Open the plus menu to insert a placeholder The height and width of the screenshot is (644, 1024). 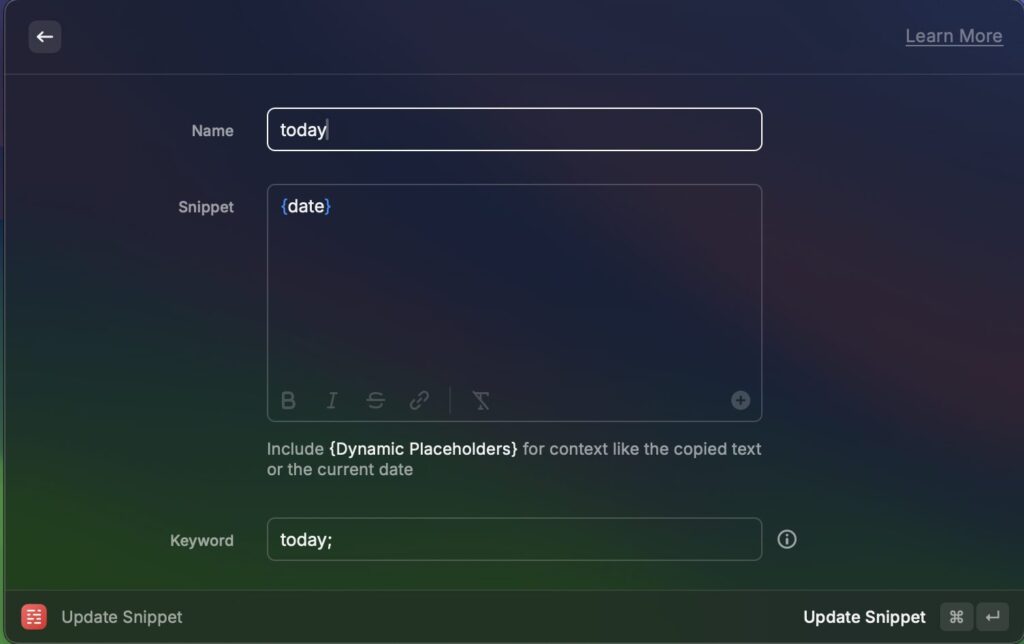(x=740, y=401)
